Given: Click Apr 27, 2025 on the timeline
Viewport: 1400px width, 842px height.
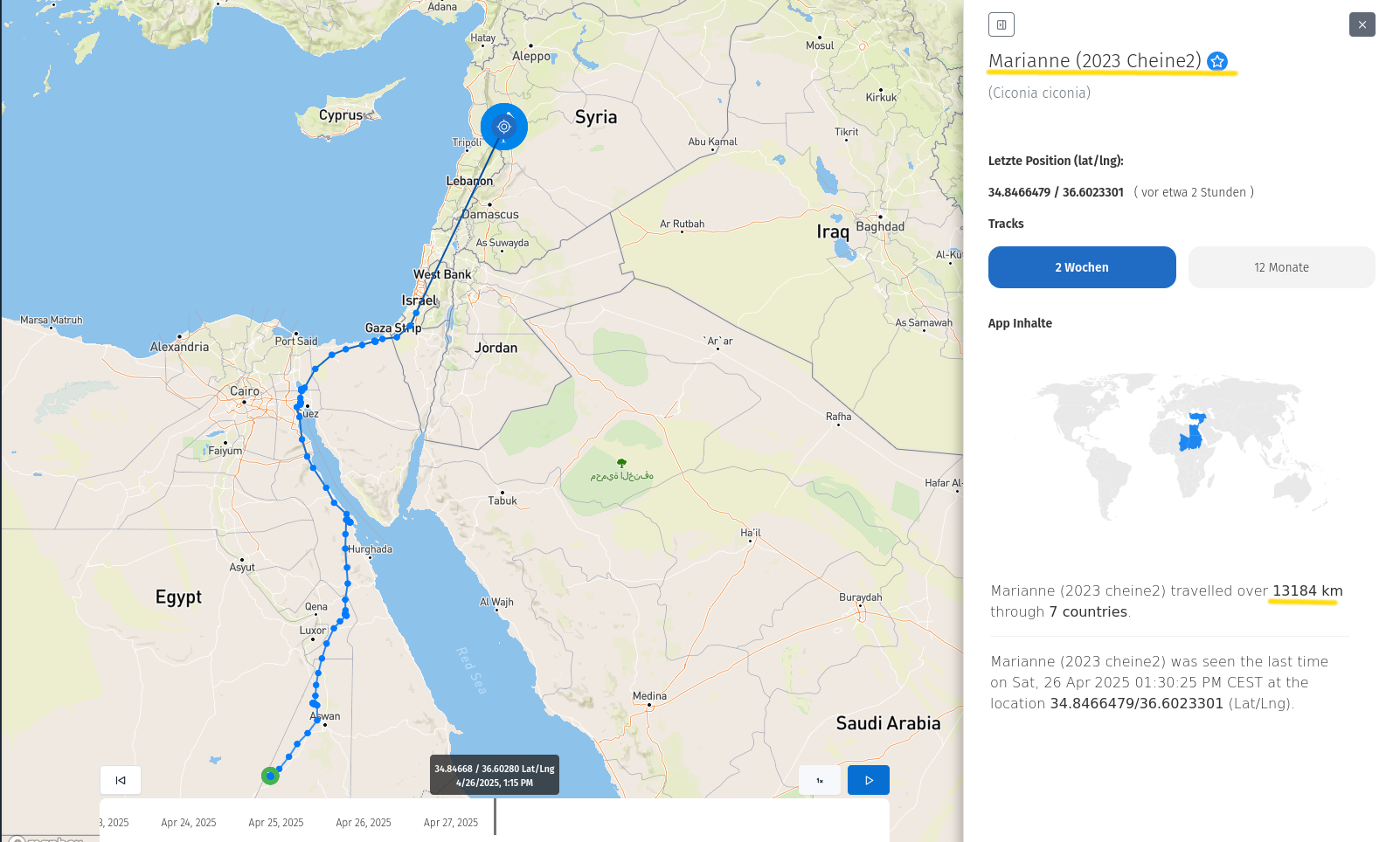Looking at the screenshot, I should pos(451,823).
